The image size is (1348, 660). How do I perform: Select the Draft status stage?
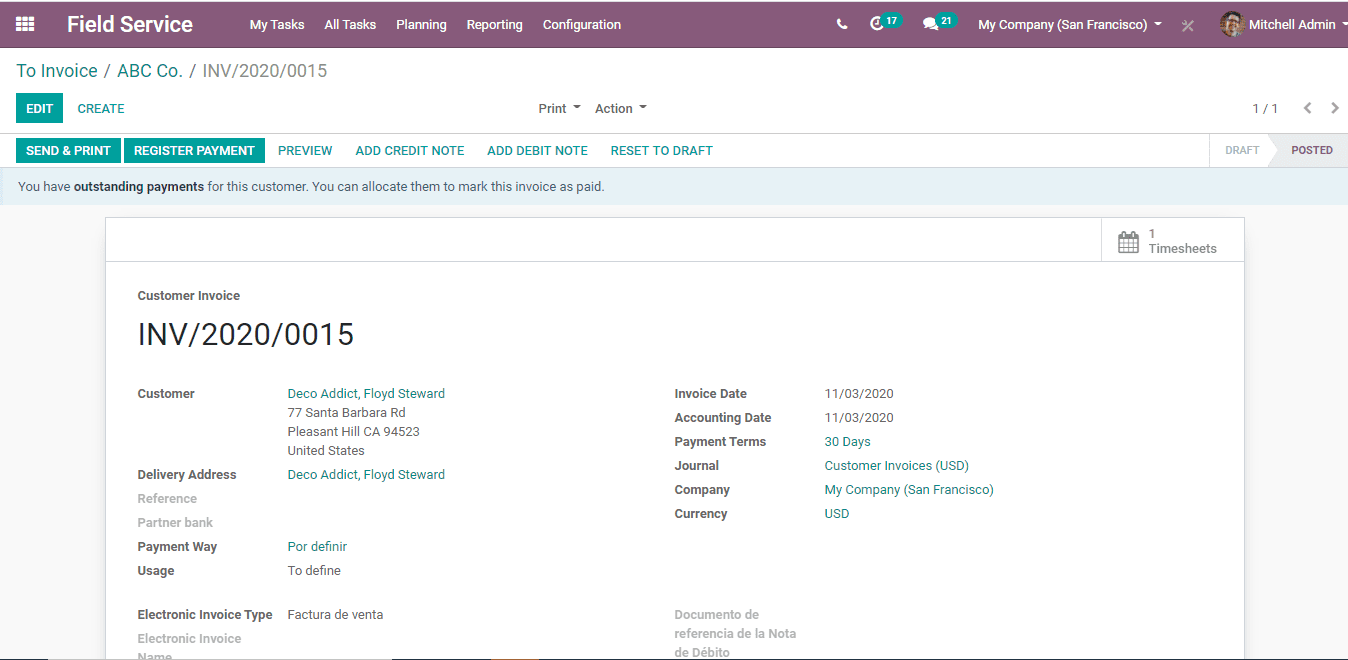[x=1241, y=150]
